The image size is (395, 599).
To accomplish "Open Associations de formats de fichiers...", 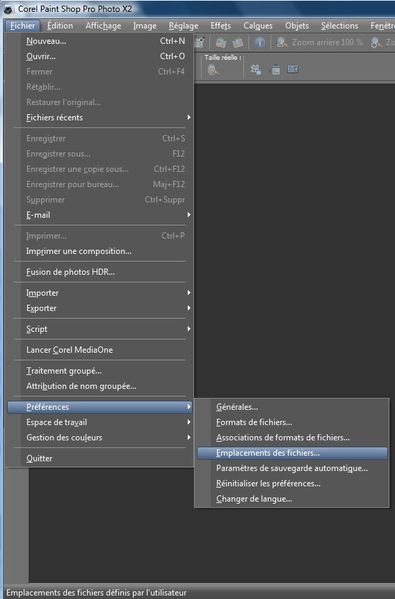I will (292, 438).
